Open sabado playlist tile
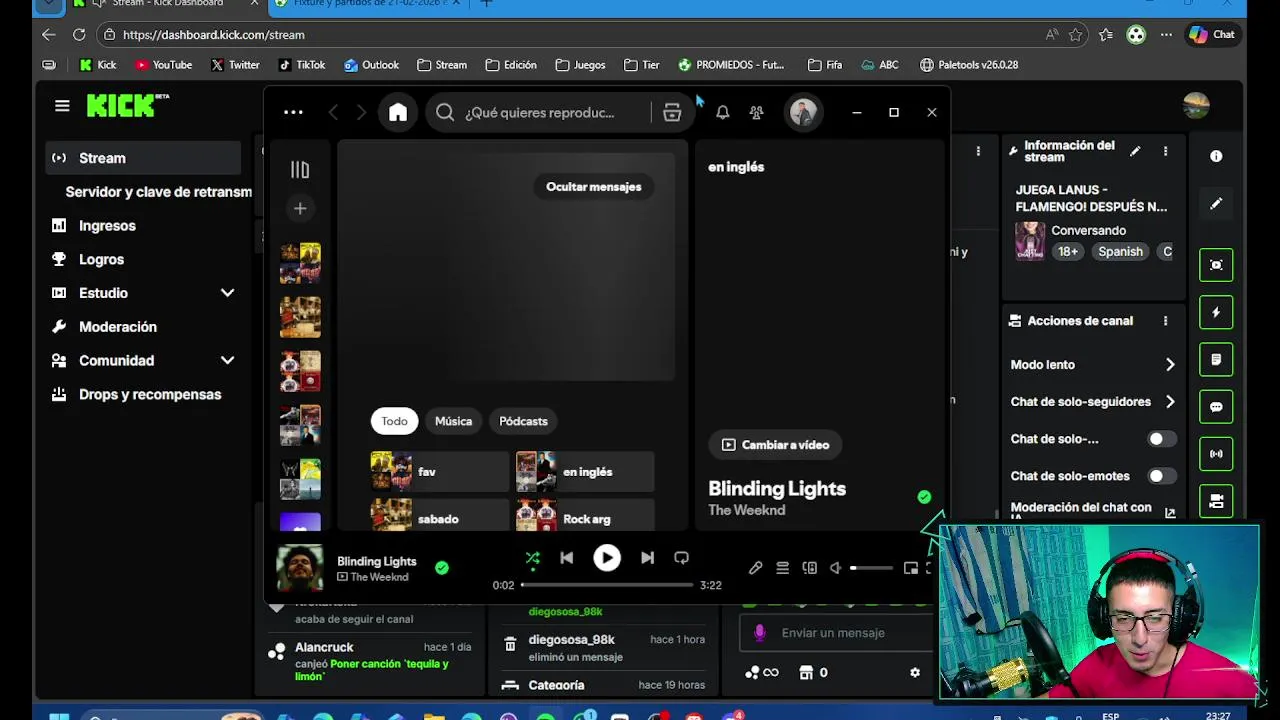This screenshot has width=1280, height=720. [x=440, y=517]
